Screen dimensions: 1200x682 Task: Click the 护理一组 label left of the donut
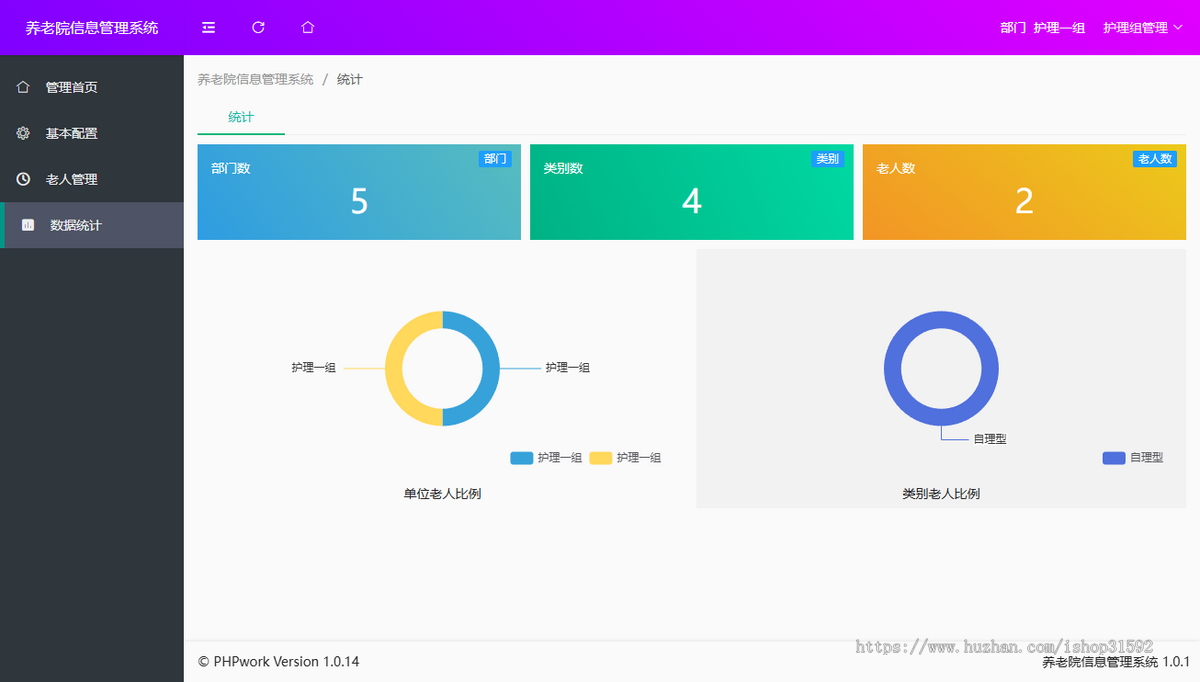314,368
